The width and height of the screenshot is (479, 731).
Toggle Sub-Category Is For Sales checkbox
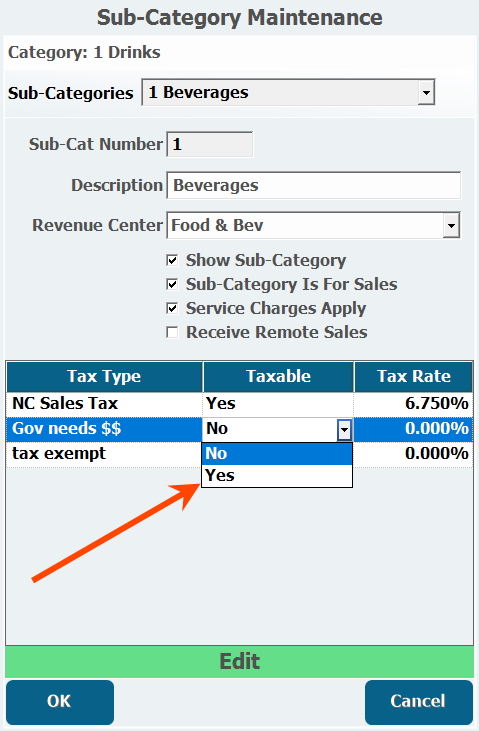tap(173, 284)
